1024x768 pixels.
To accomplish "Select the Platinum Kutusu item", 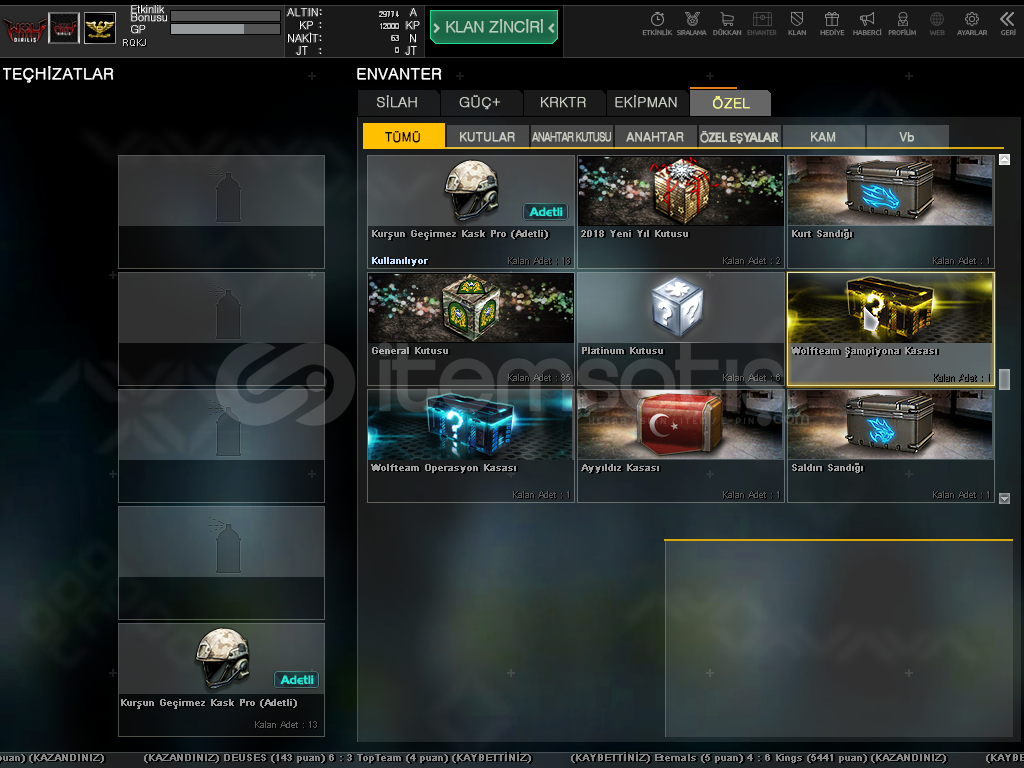I will click(680, 328).
